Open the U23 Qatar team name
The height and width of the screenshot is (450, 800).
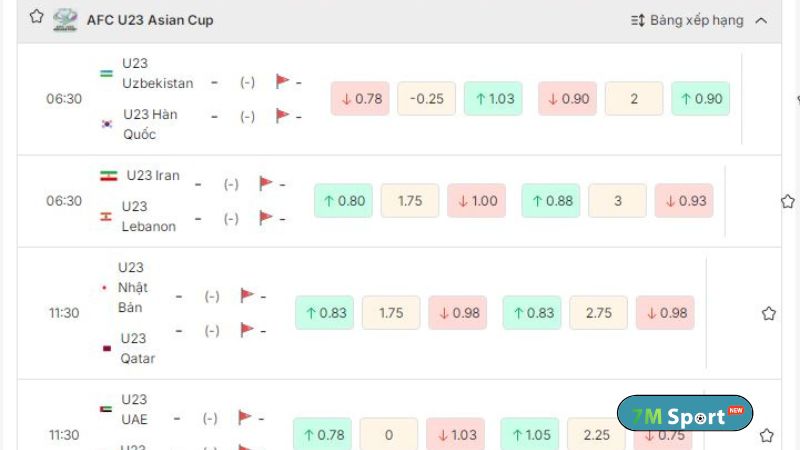136,348
